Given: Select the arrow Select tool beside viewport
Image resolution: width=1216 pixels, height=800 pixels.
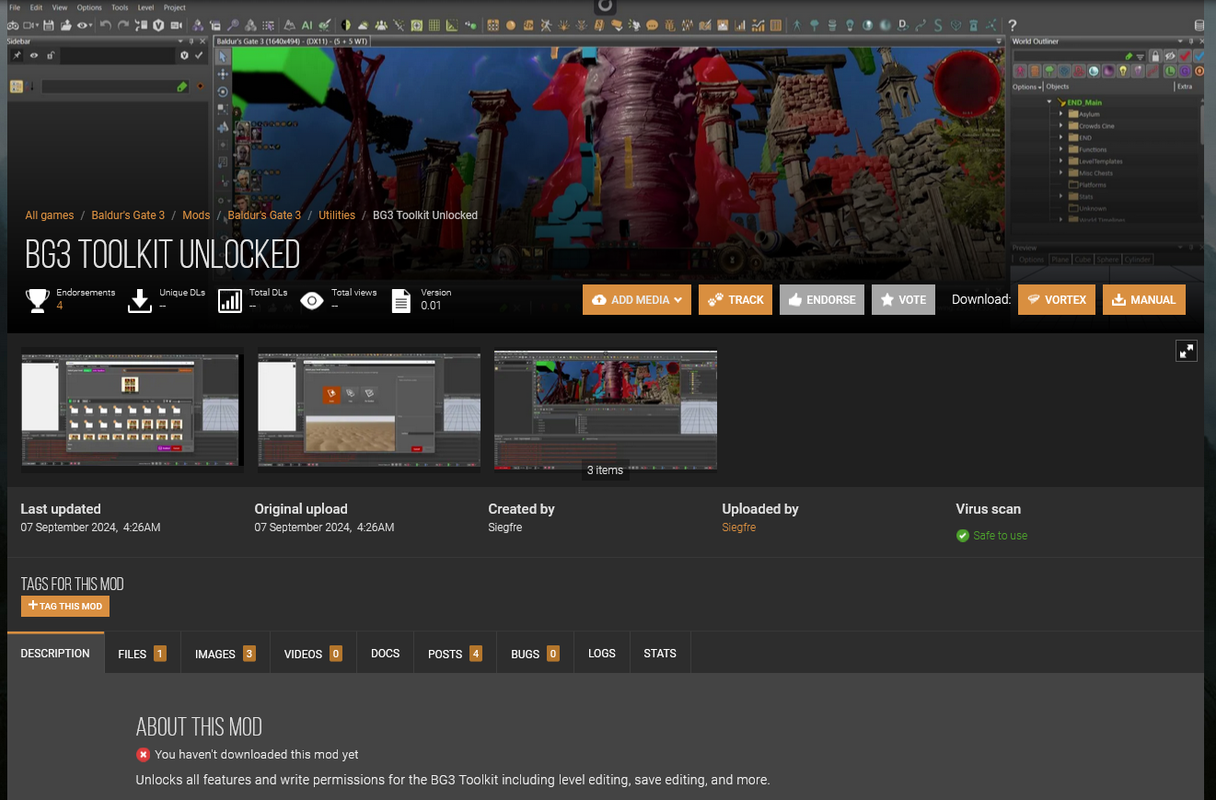Looking at the screenshot, I should click(x=223, y=56).
